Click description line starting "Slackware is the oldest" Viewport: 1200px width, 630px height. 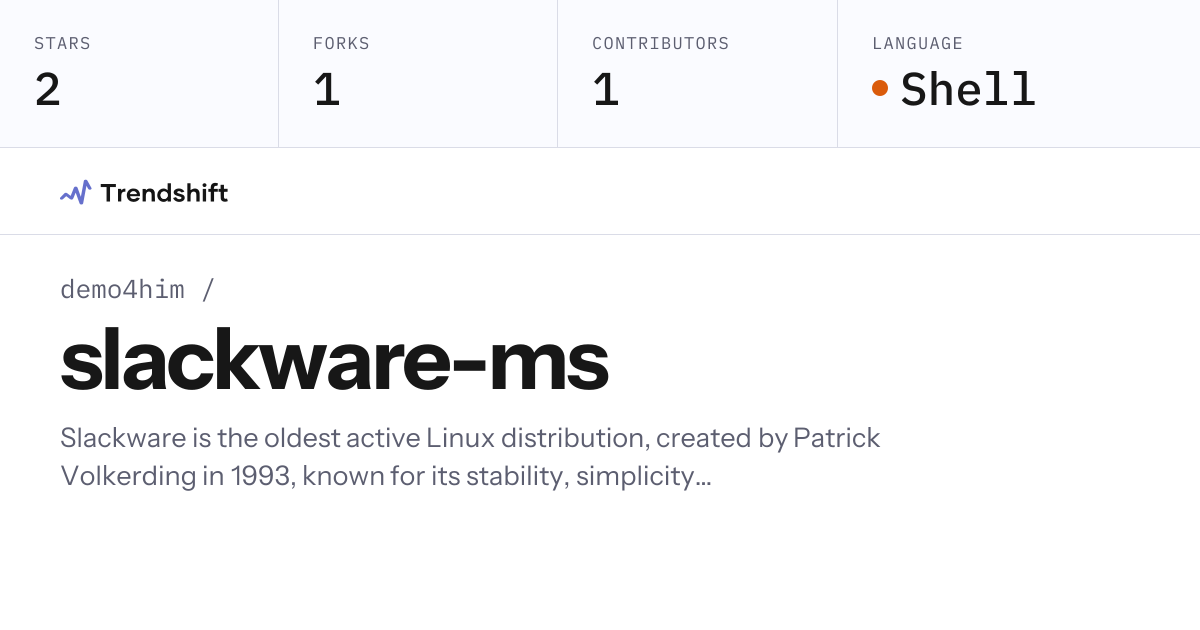pos(470,438)
